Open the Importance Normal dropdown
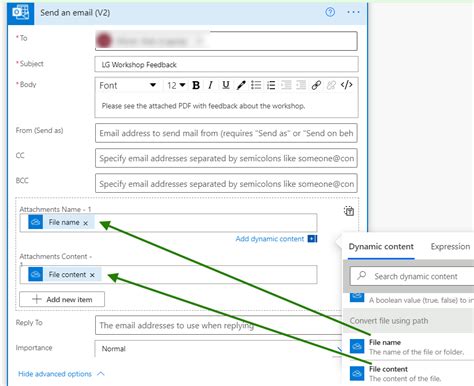This screenshot has width=474, height=386. (x=218, y=349)
